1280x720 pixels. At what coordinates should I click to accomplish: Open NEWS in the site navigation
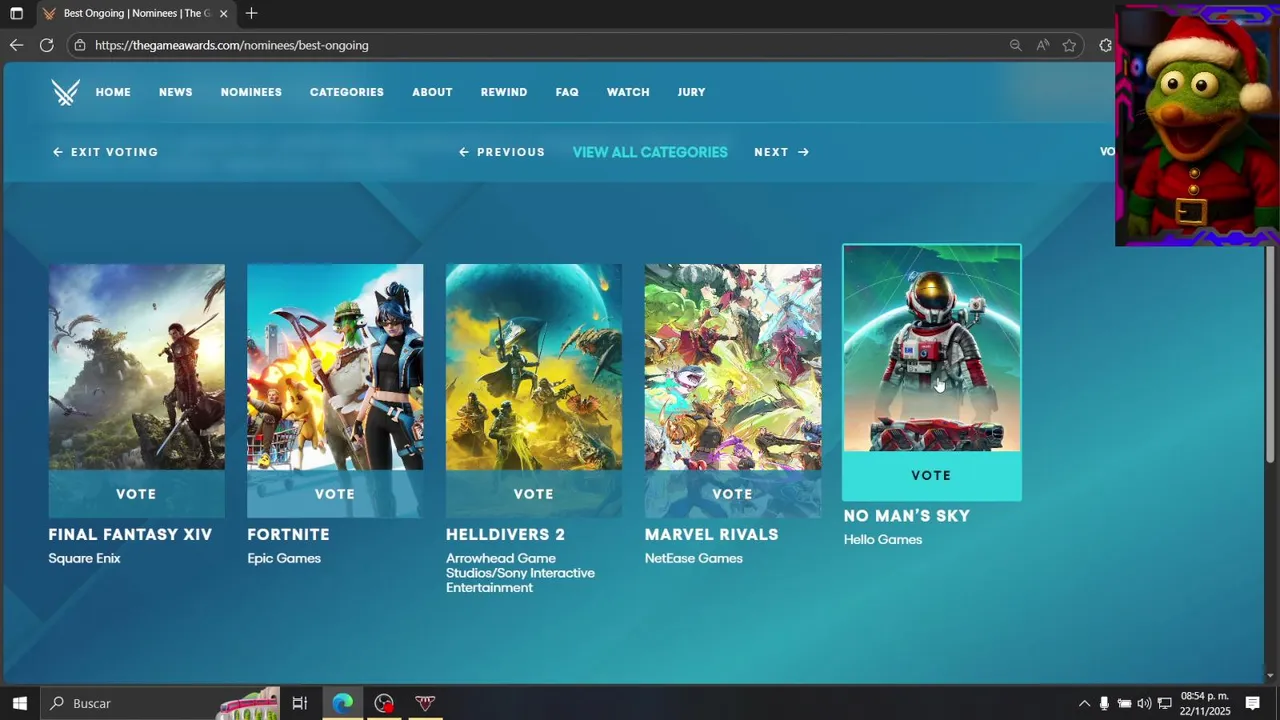[175, 92]
